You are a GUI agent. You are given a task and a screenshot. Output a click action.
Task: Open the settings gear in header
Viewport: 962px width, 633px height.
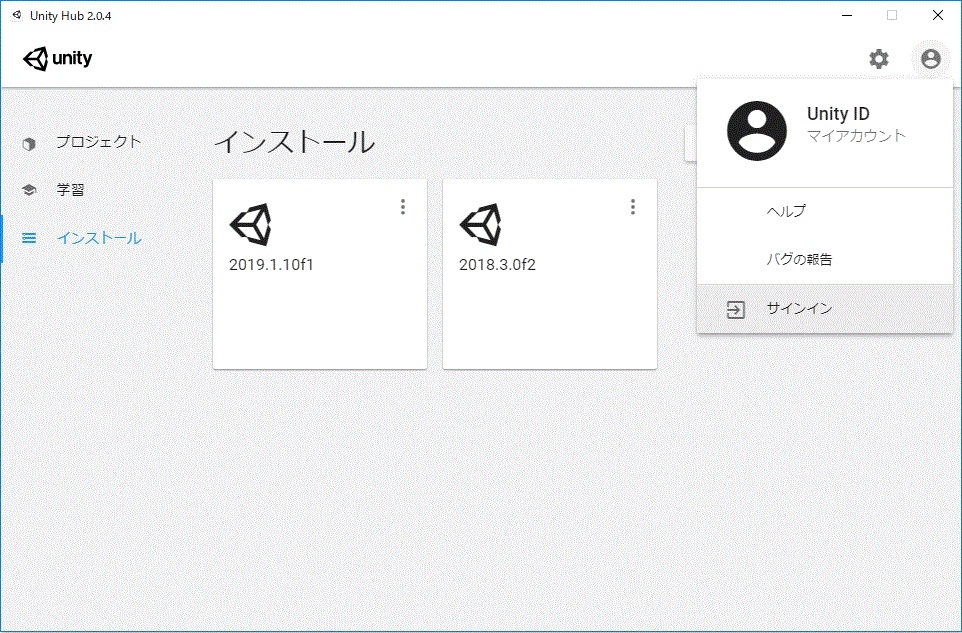[x=878, y=59]
